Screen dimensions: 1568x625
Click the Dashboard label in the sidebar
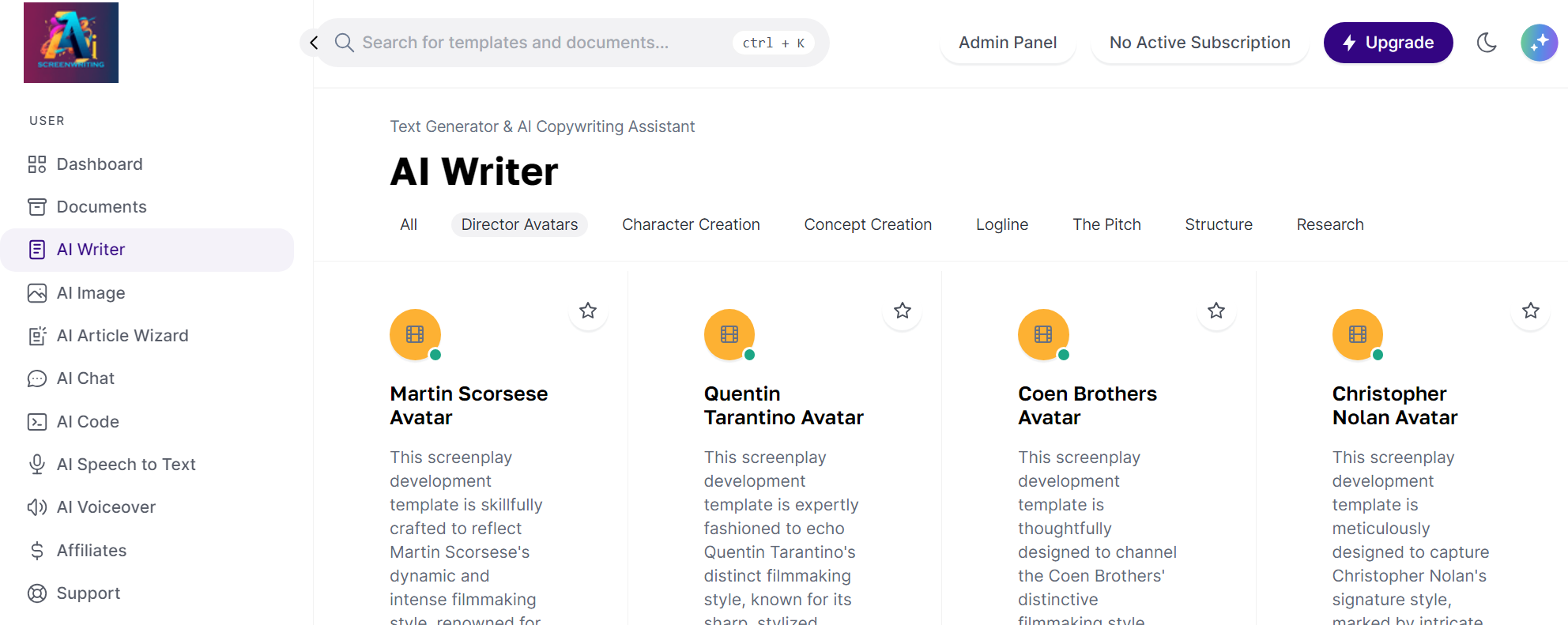pyautogui.click(x=100, y=164)
